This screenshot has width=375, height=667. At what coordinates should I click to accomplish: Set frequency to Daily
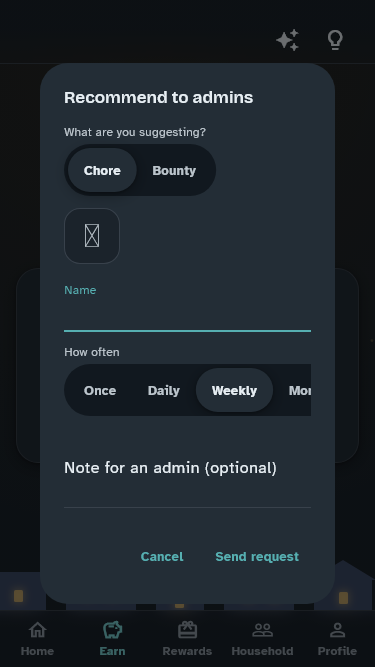164,390
